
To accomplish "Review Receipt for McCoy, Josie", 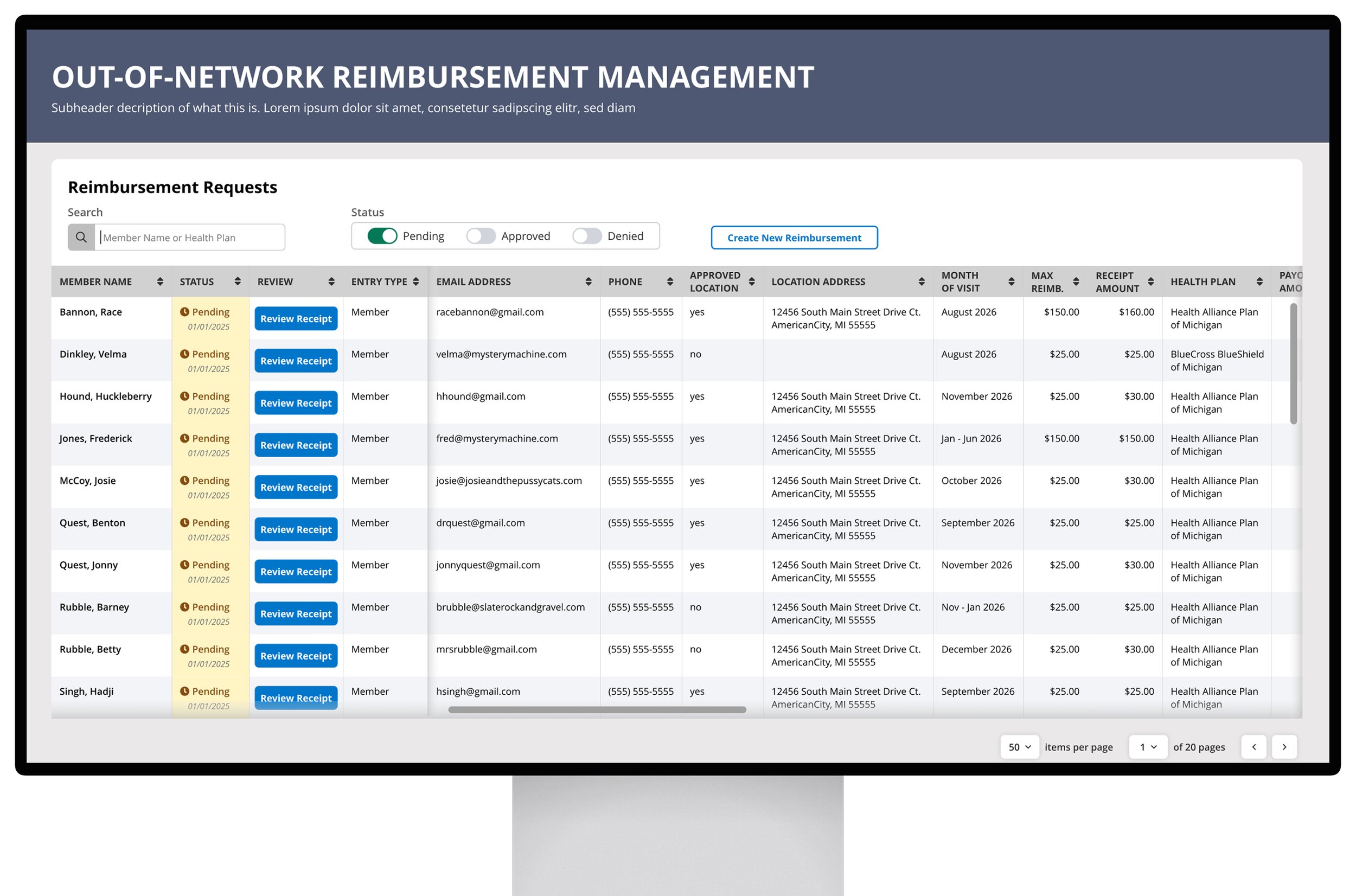I will pyautogui.click(x=296, y=488).
